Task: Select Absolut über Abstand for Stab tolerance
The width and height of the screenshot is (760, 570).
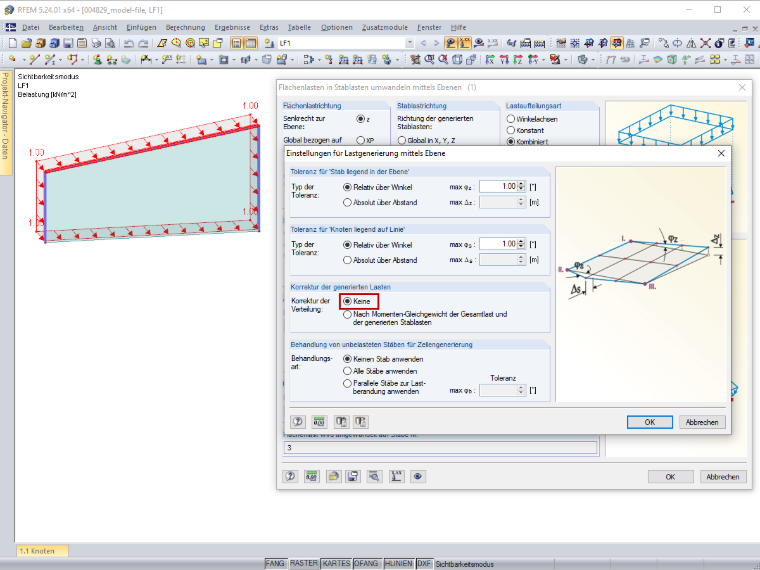Action: tap(347, 203)
